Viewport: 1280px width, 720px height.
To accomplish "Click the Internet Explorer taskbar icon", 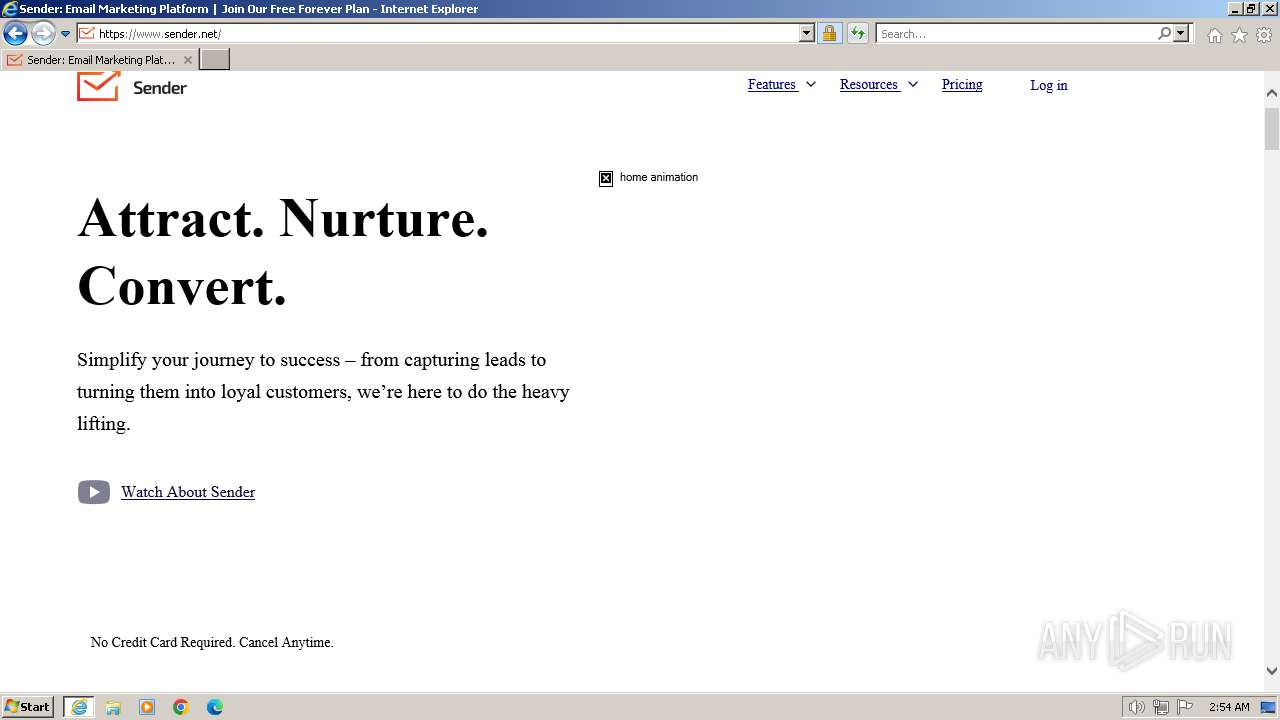I will click(79, 707).
